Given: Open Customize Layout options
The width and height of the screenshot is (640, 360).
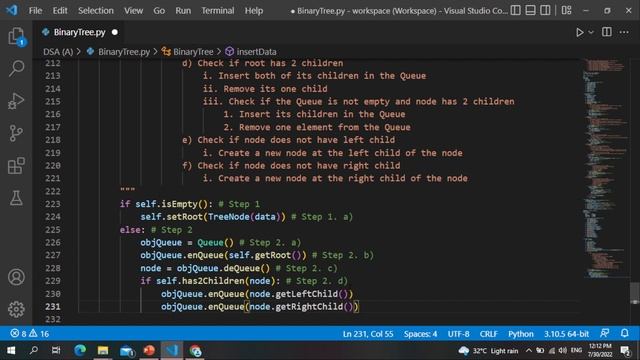Looking at the screenshot, I should pyautogui.click(x=567, y=10).
